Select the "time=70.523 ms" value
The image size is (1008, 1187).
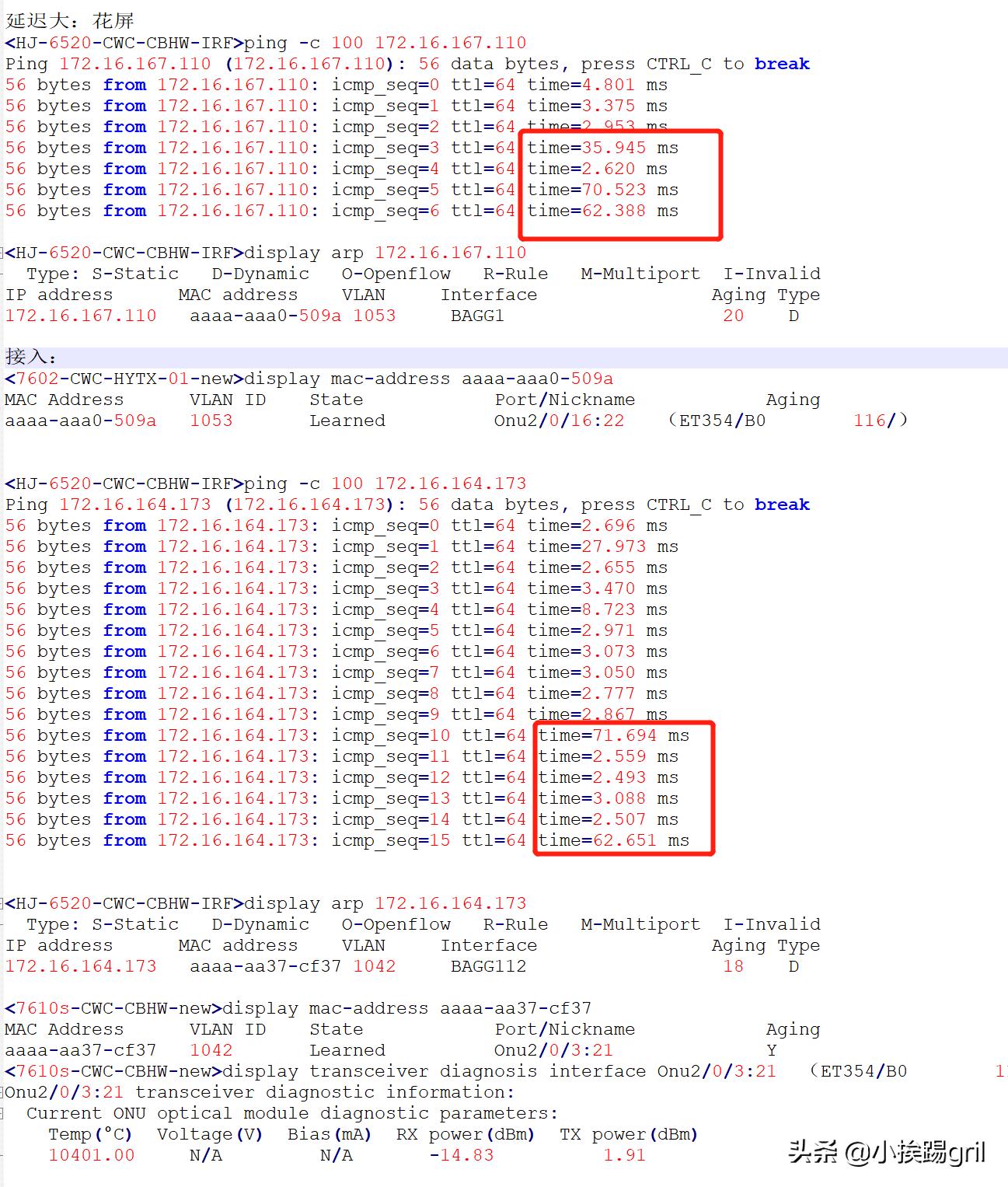[x=602, y=190]
